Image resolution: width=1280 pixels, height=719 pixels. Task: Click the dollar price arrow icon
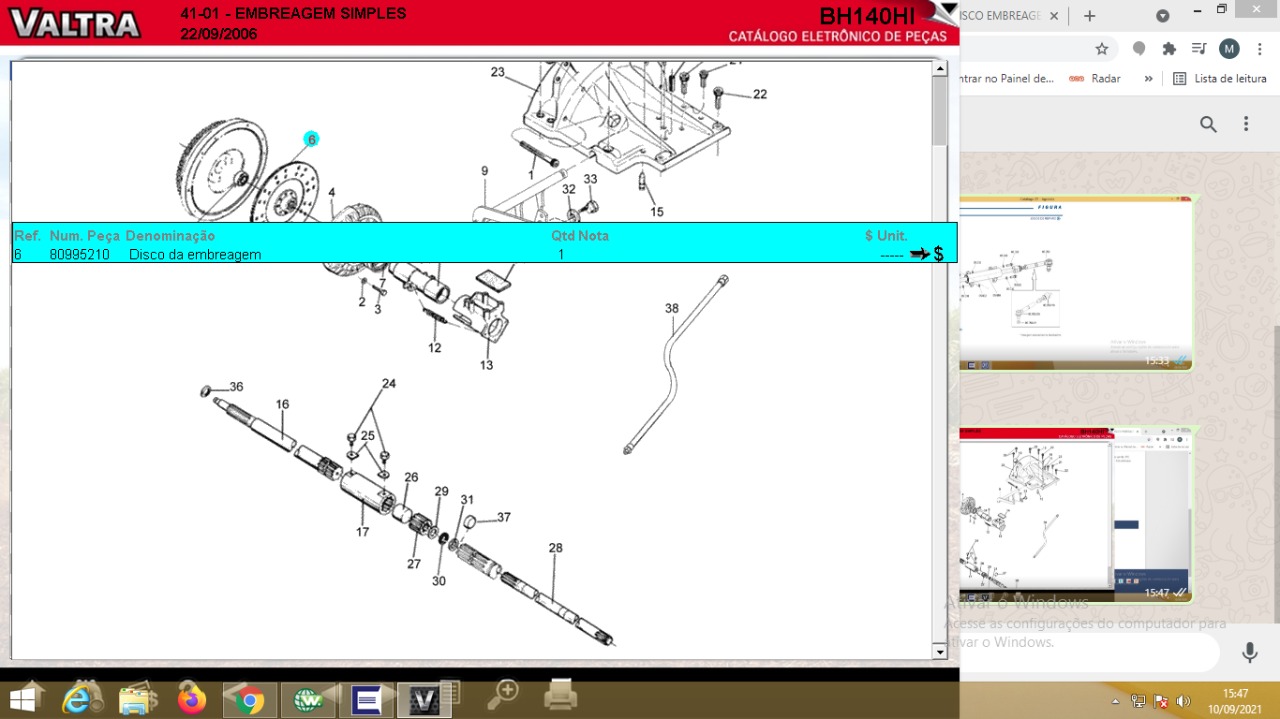926,255
